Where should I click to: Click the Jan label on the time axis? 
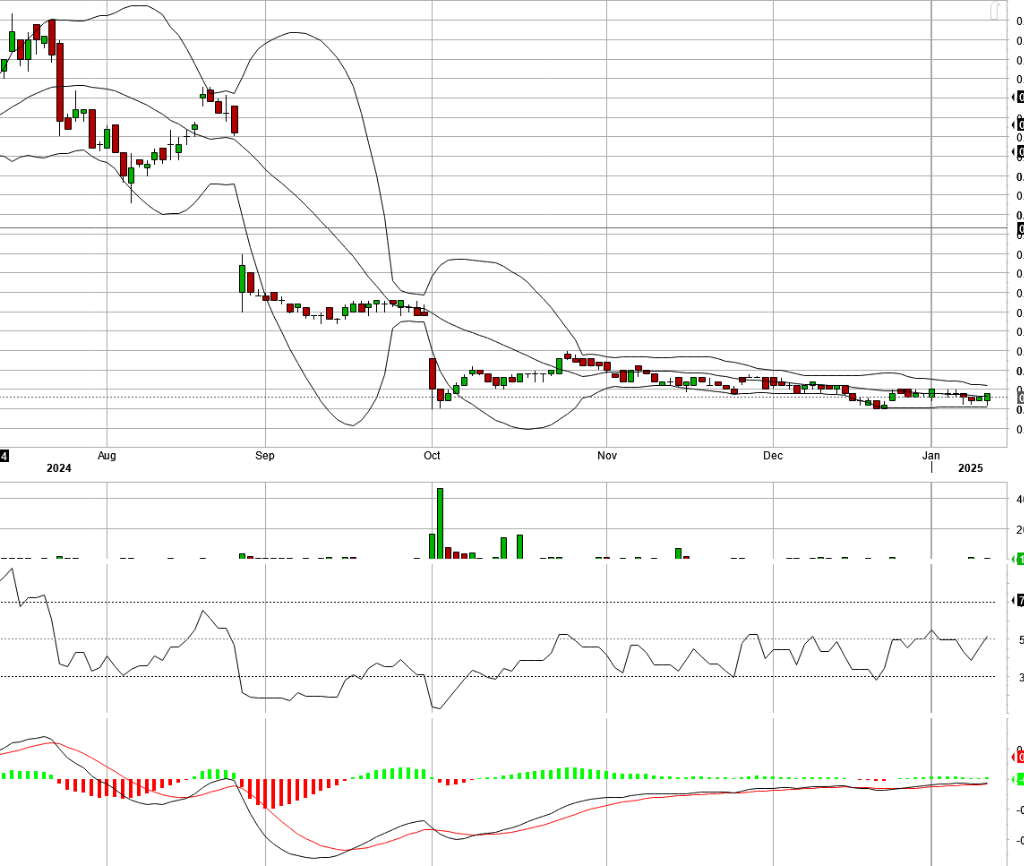tap(931, 455)
